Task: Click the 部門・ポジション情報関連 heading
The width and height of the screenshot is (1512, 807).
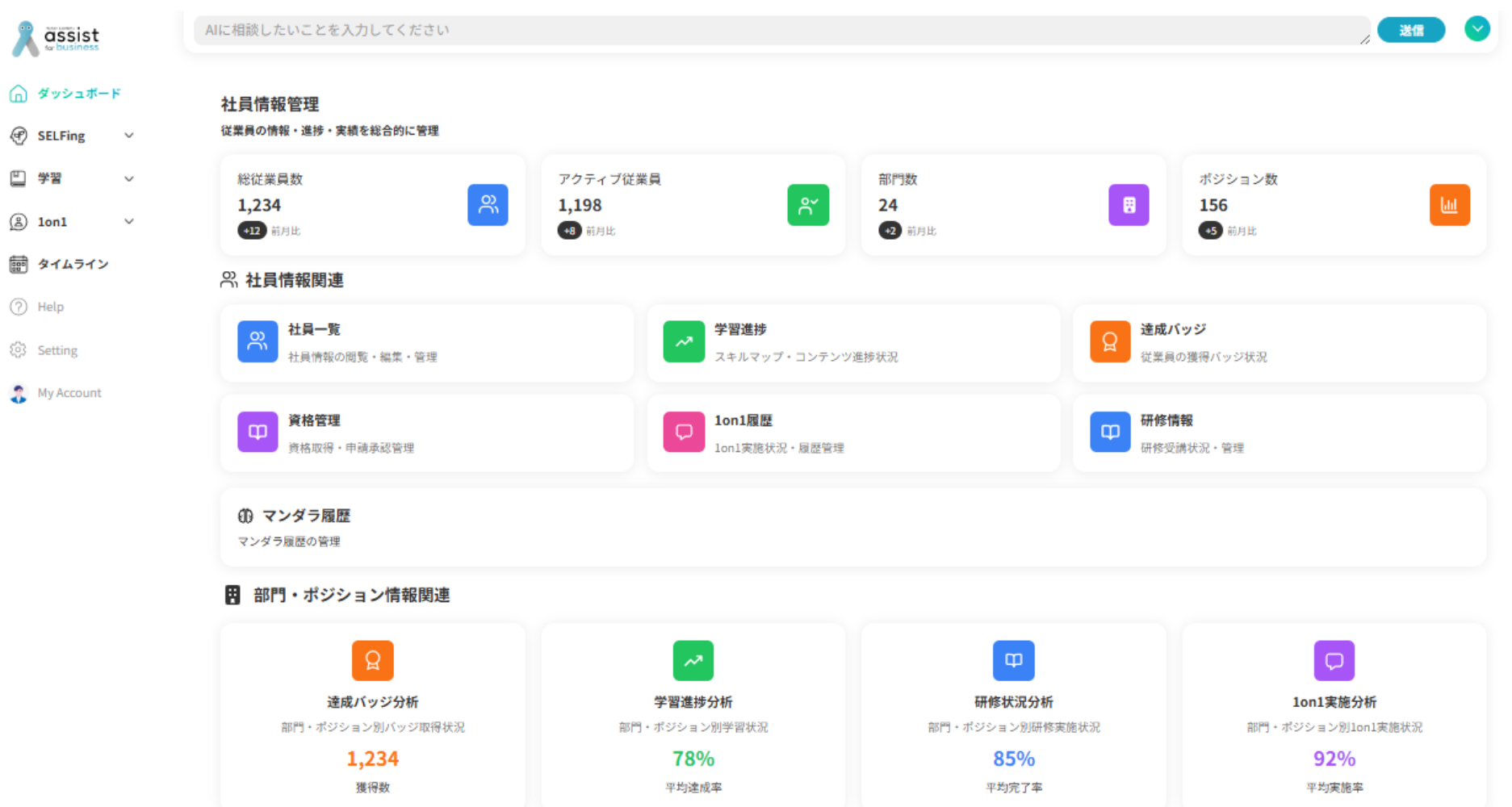Action: pos(351,595)
